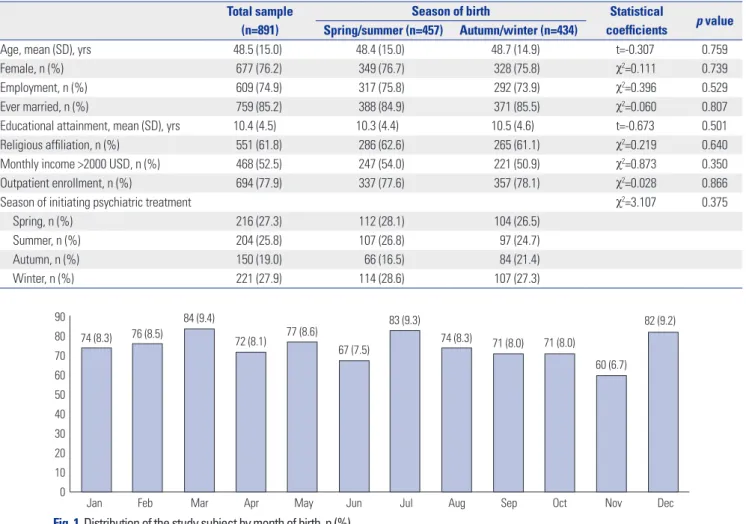Click the 'Total sample (n=891)' column header

click(x=259, y=20)
